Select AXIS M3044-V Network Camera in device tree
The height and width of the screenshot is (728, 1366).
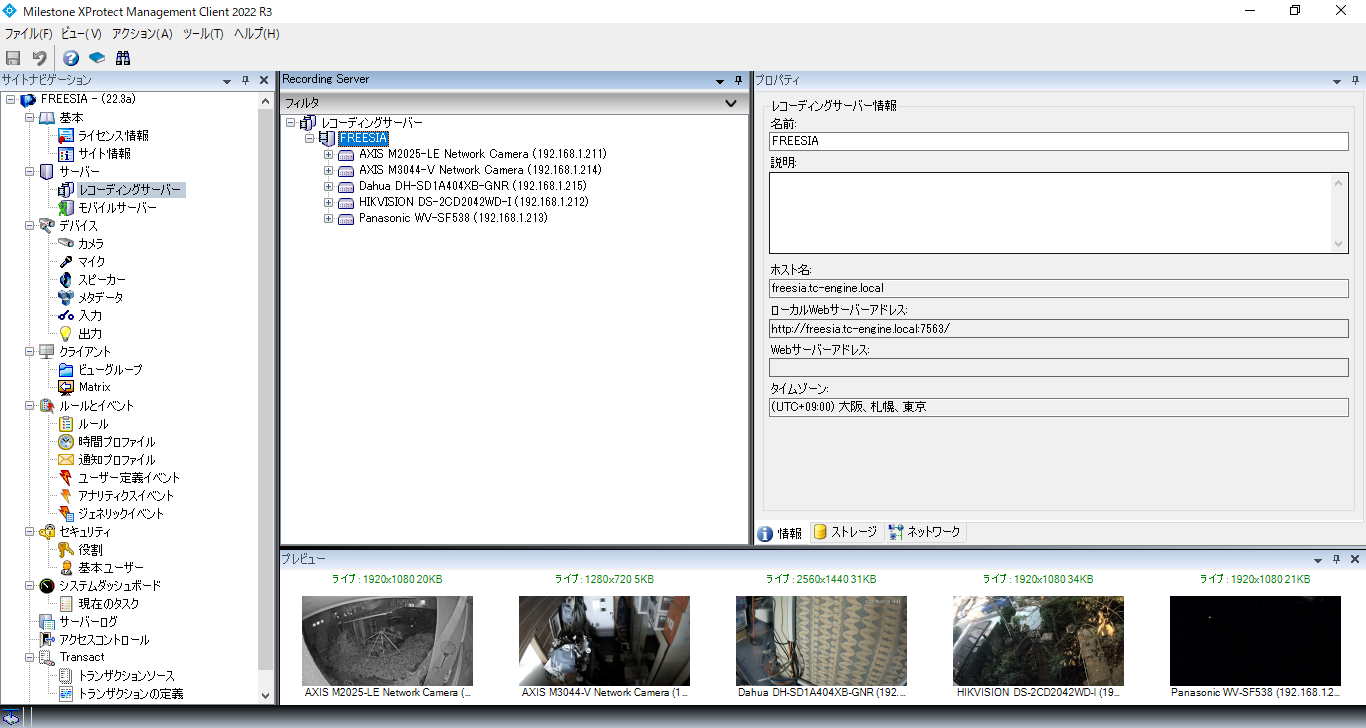point(480,170)
